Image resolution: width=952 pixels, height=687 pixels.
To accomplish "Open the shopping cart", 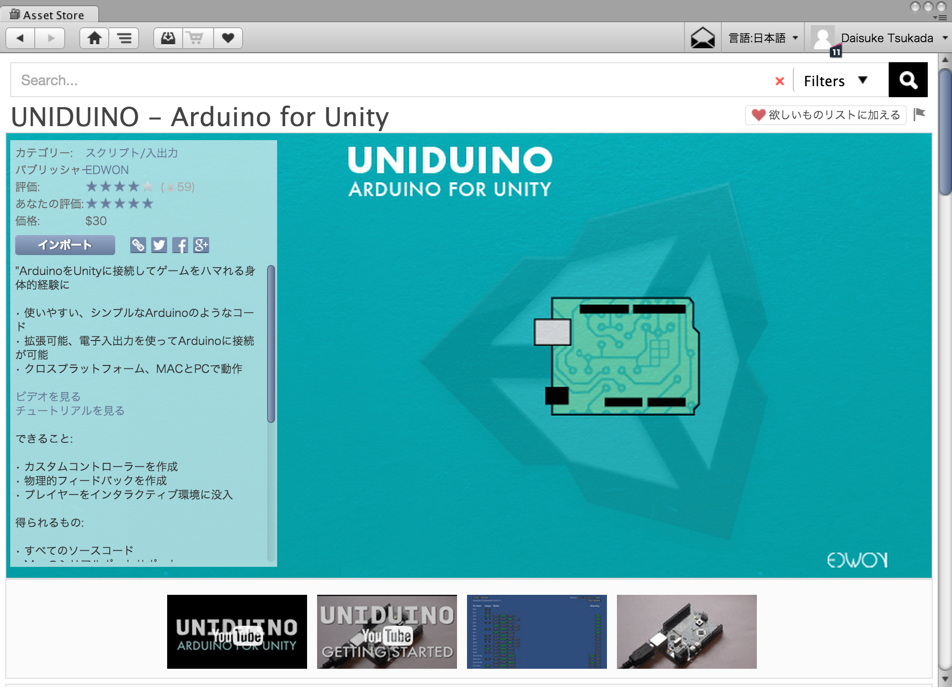I will pyautogui.click(x=197, y=38).
